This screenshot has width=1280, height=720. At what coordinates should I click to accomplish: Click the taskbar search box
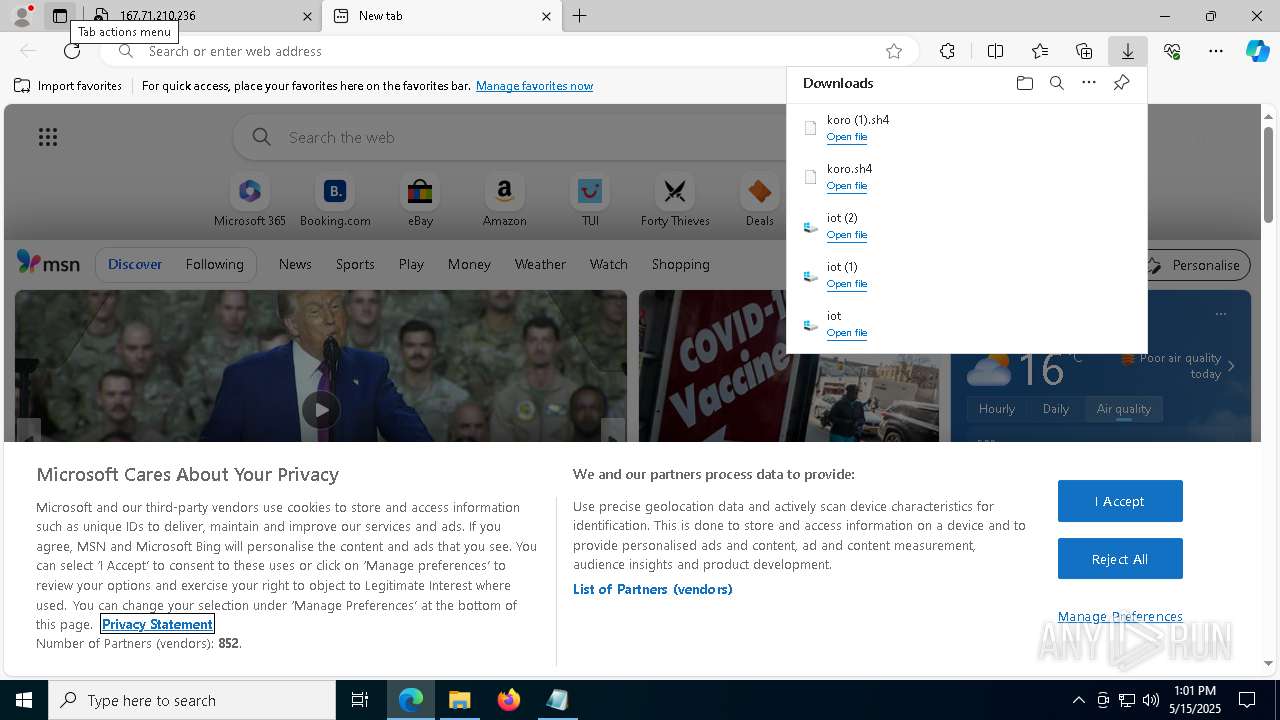[x=192, y=700]
